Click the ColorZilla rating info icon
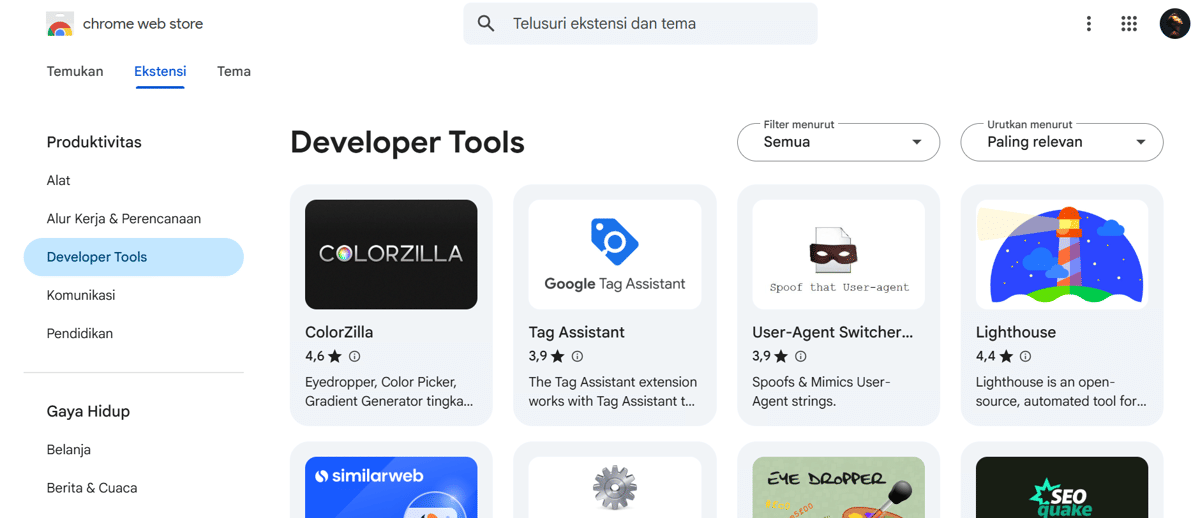Screen dimensions: 1200x518 pyautogui.click(x=354, y=356)
